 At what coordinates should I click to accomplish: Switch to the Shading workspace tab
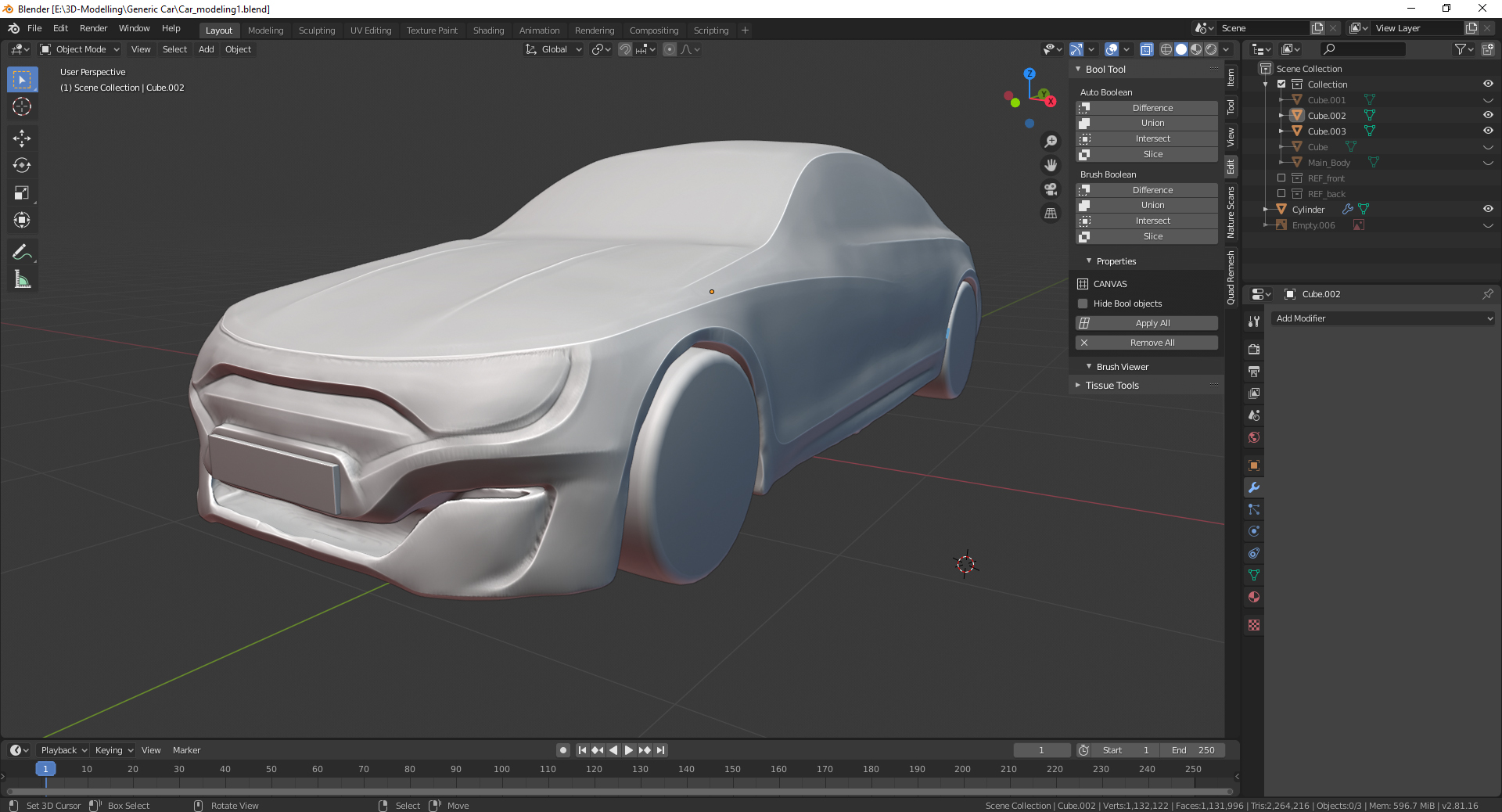(x=488, y=31)
